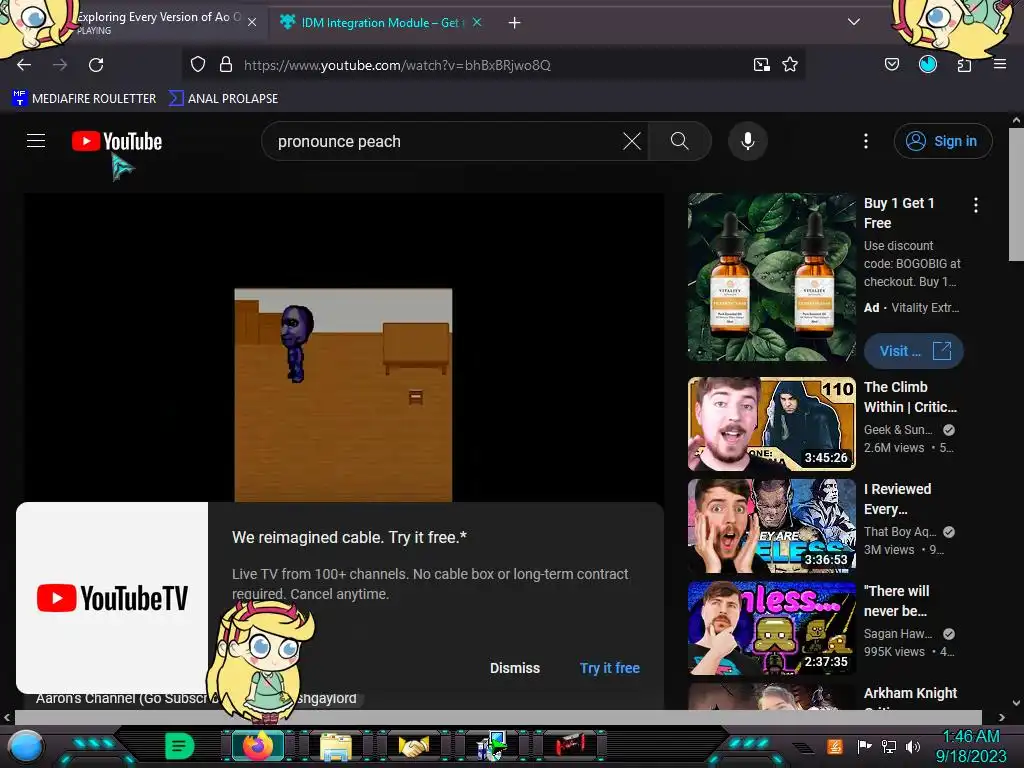Reload the page with the refresh icon

(x=96, y=65)
